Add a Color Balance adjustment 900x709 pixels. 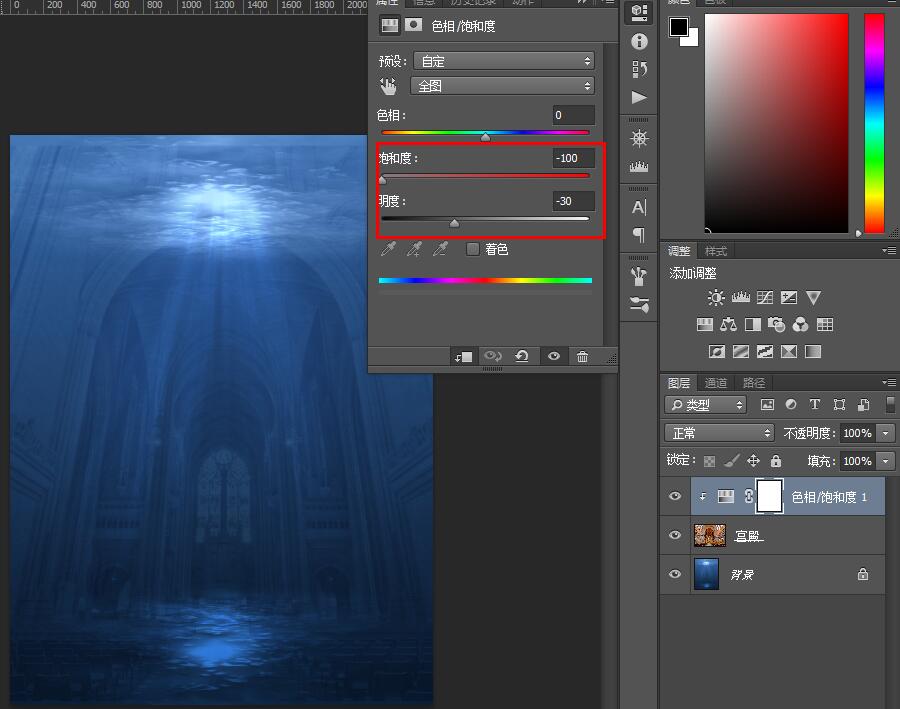point(728,325)
